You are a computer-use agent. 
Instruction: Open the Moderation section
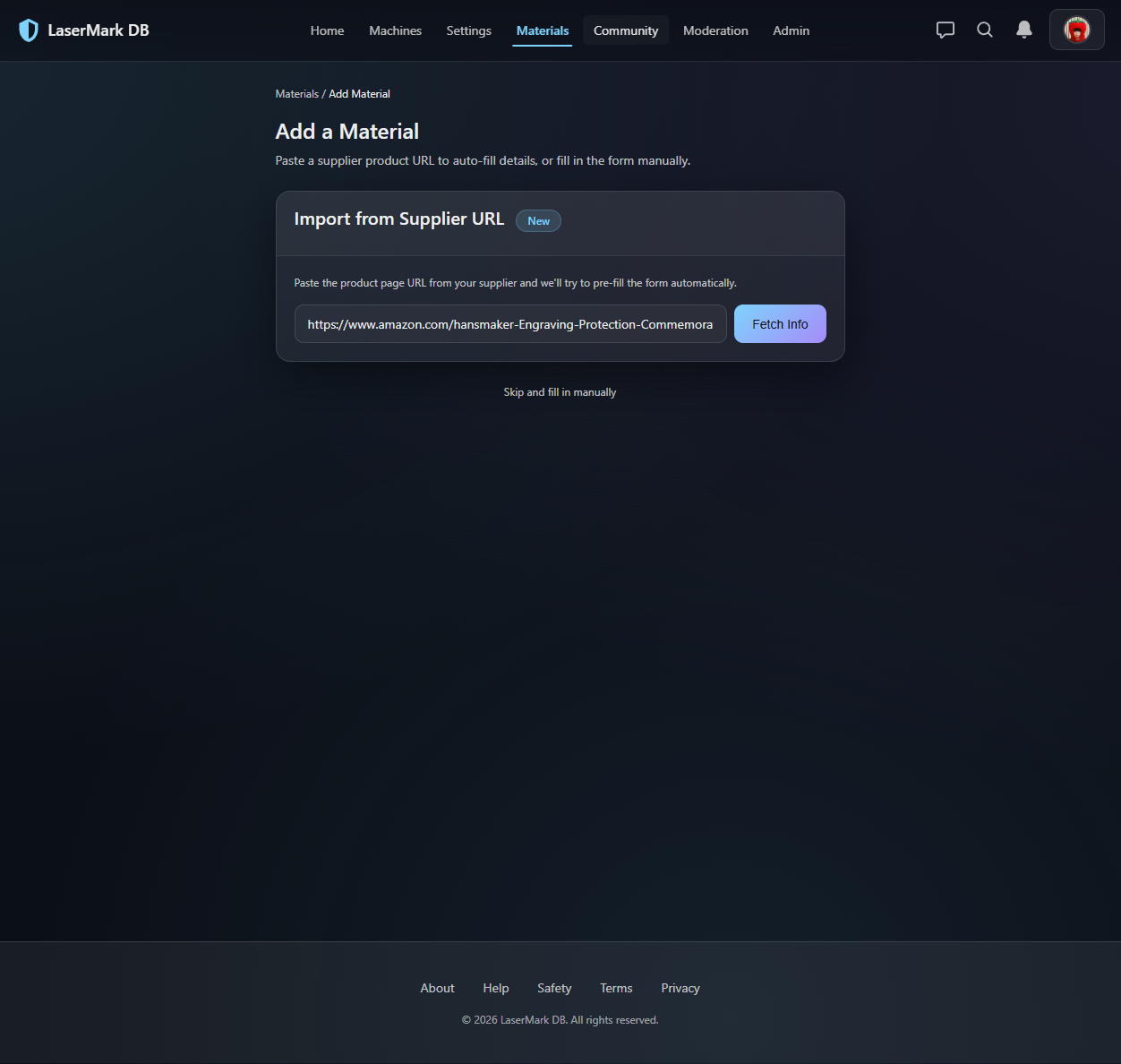[x=715, y=30]
